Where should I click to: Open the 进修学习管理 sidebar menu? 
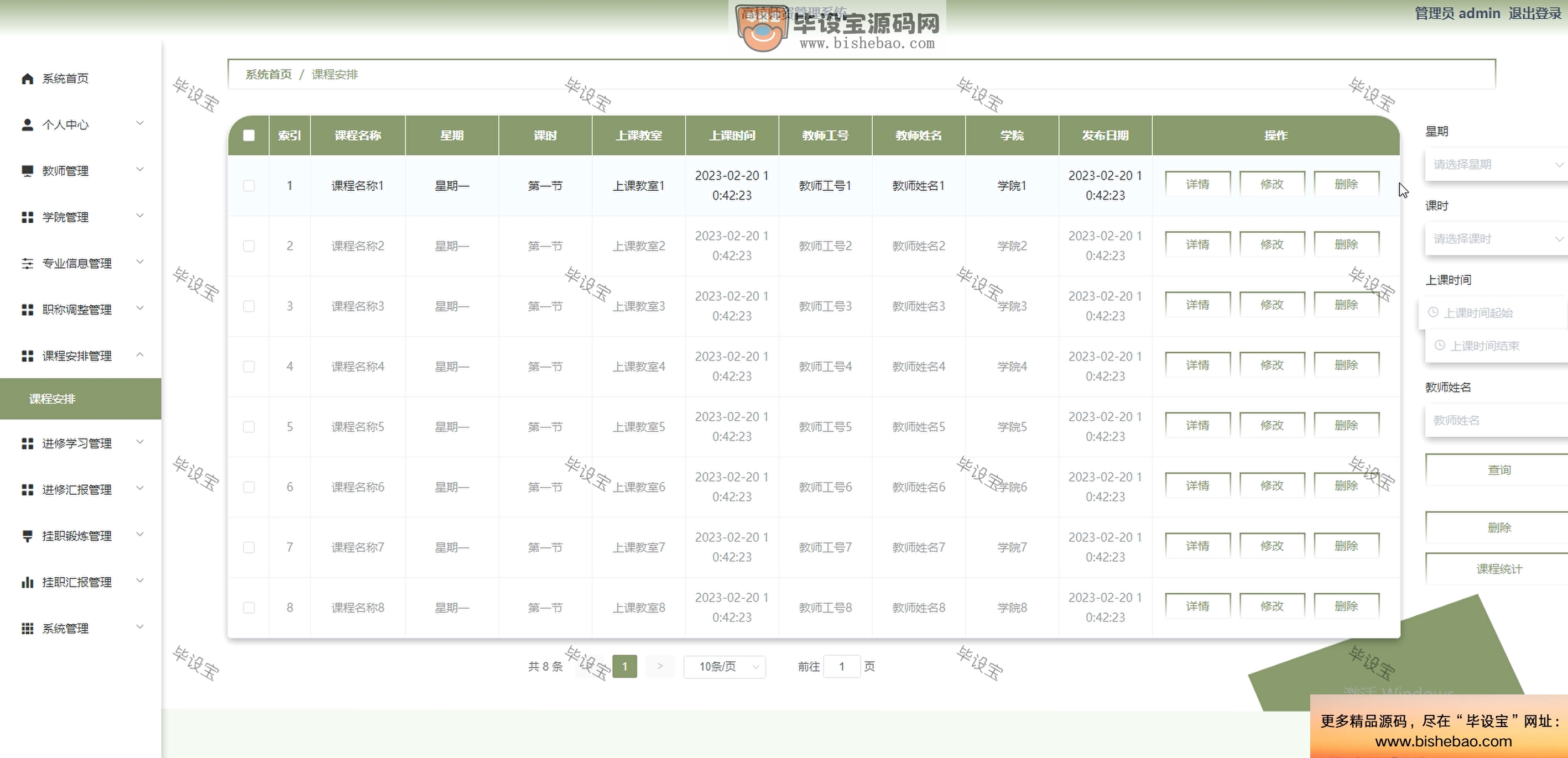[80, 443]
